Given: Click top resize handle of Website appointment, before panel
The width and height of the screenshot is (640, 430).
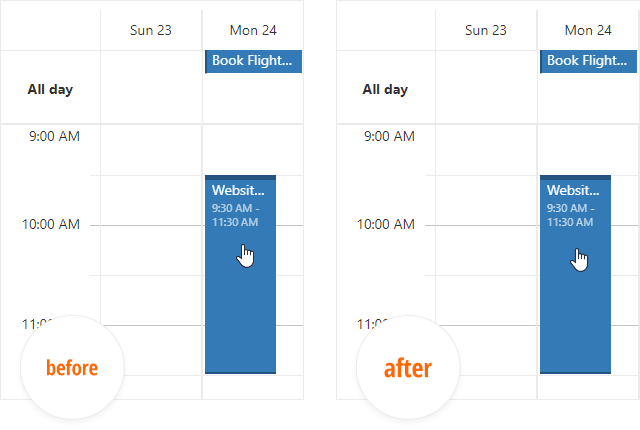Looking at the screenshot, I should point(240,177).
